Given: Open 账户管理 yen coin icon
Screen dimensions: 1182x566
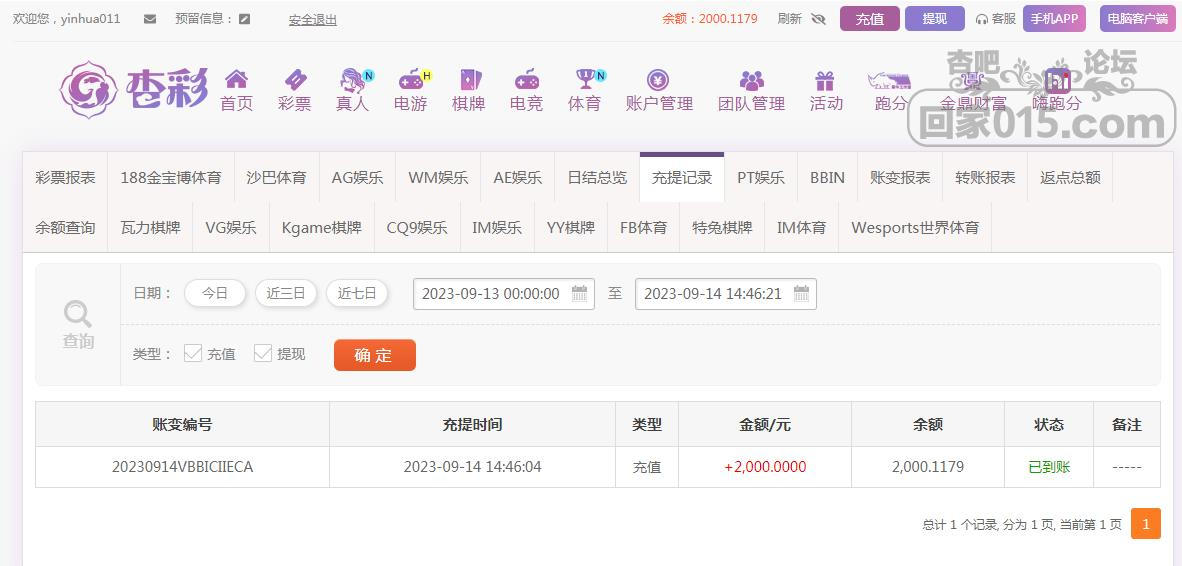Looking at the screenshot, I should point(658,79).
